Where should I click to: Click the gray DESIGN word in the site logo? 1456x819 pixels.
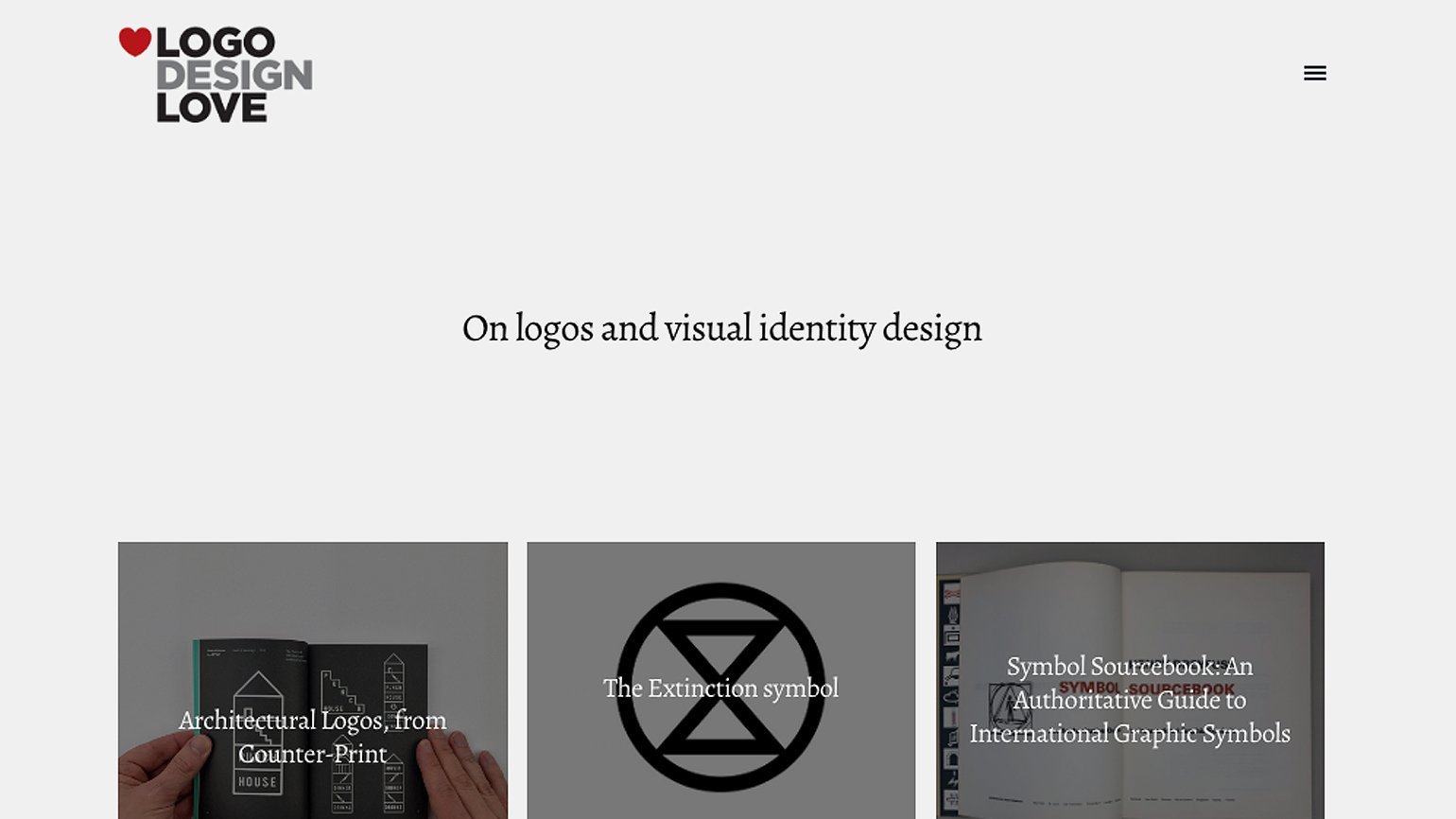234,76
